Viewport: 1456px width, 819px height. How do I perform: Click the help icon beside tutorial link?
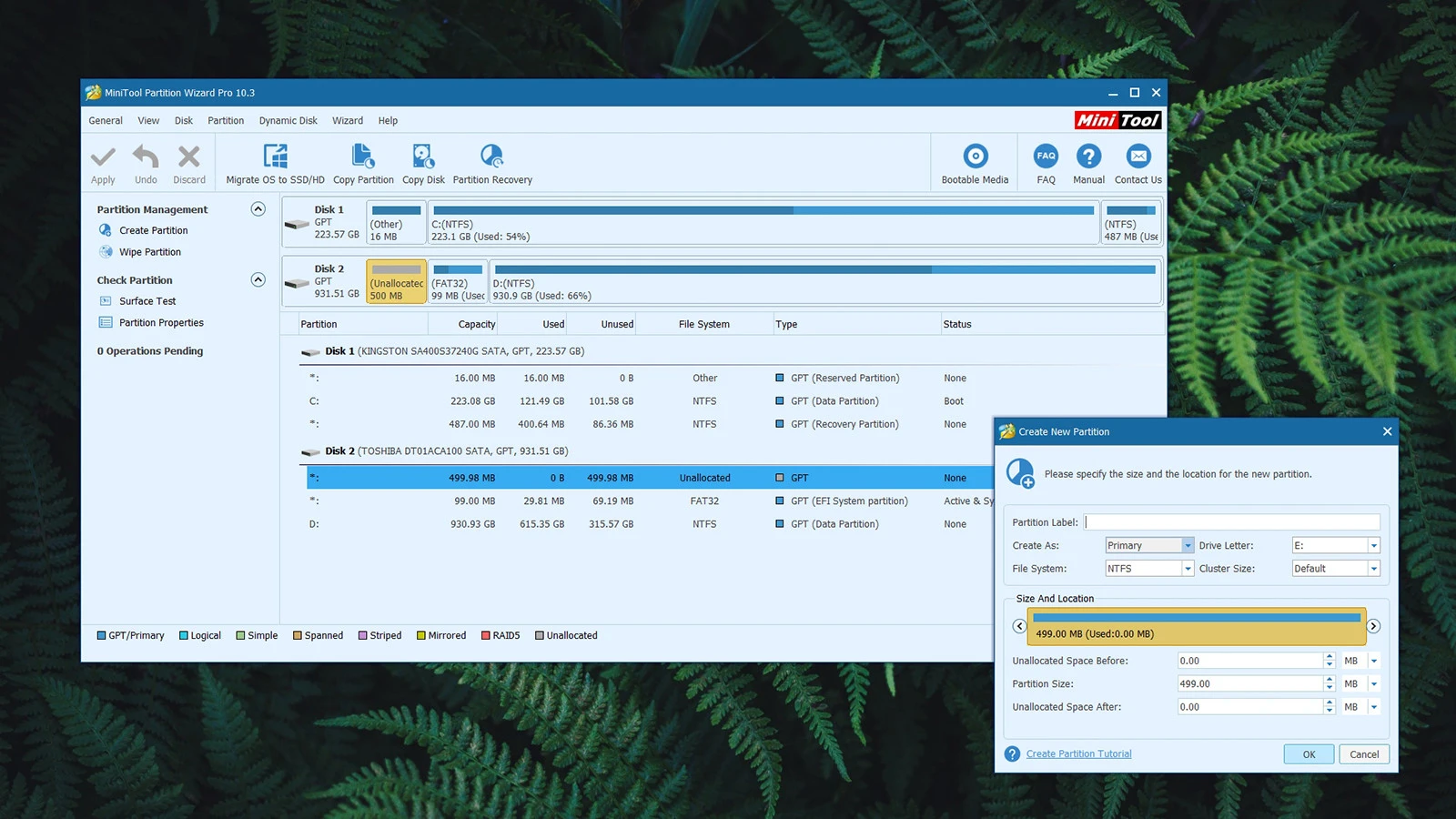[1012, 753]
